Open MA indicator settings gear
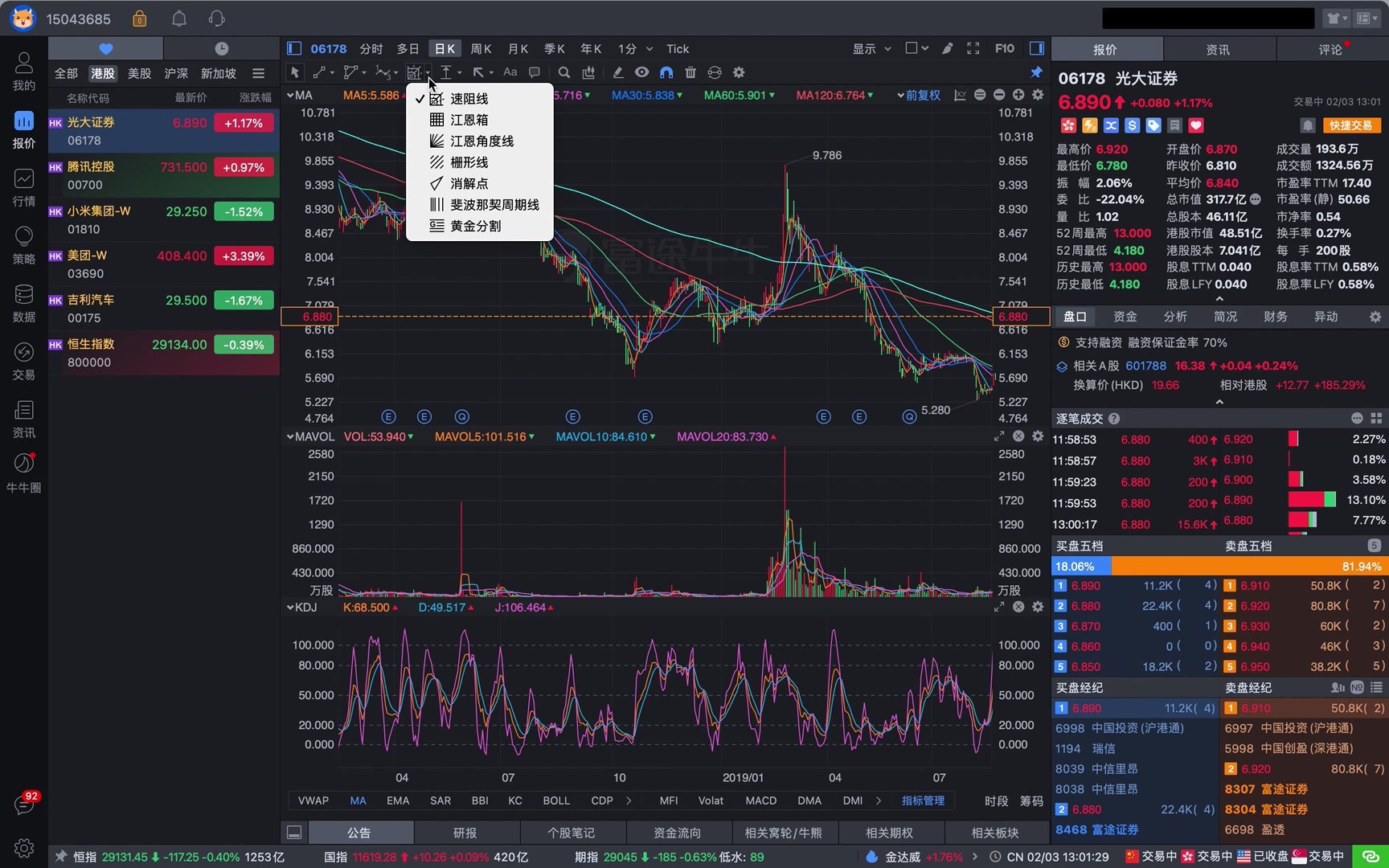 pyautogui.click(x=1038, y=95)
